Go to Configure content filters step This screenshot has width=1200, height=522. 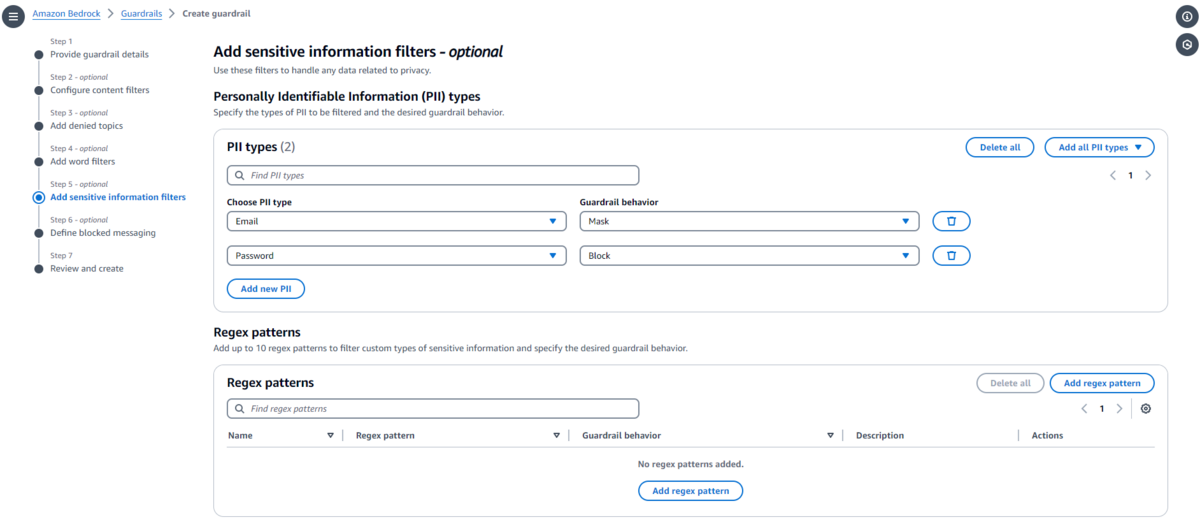(99, 90)
